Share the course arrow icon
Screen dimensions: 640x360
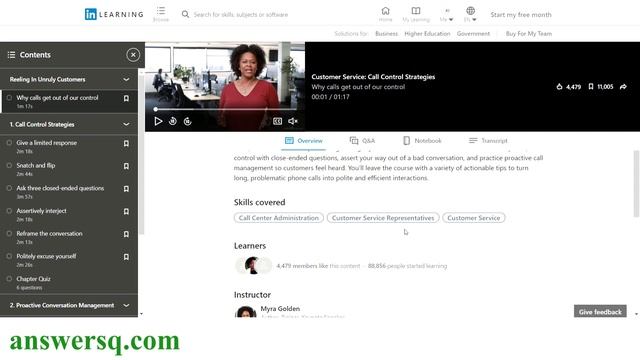623,87
